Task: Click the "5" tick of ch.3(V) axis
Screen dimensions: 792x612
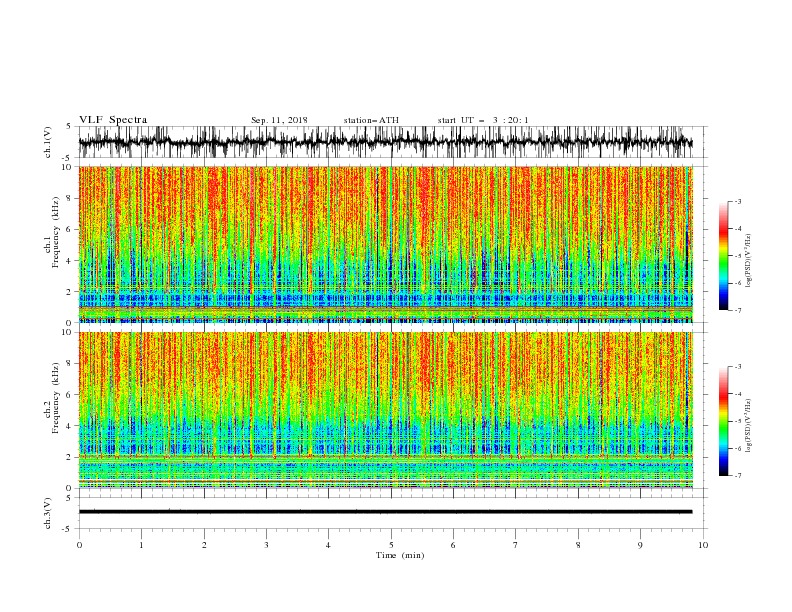Action: pyautogui.click(x=69, y=498)
